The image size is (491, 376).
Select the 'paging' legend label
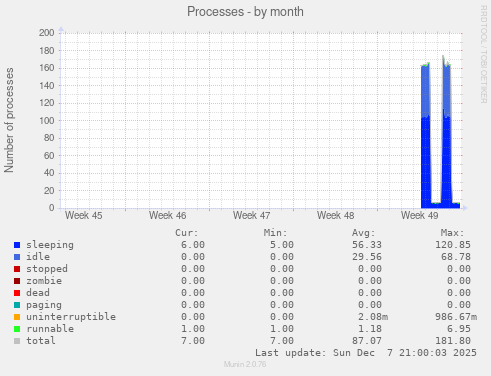pyautogui.click(x=44, y=305)
